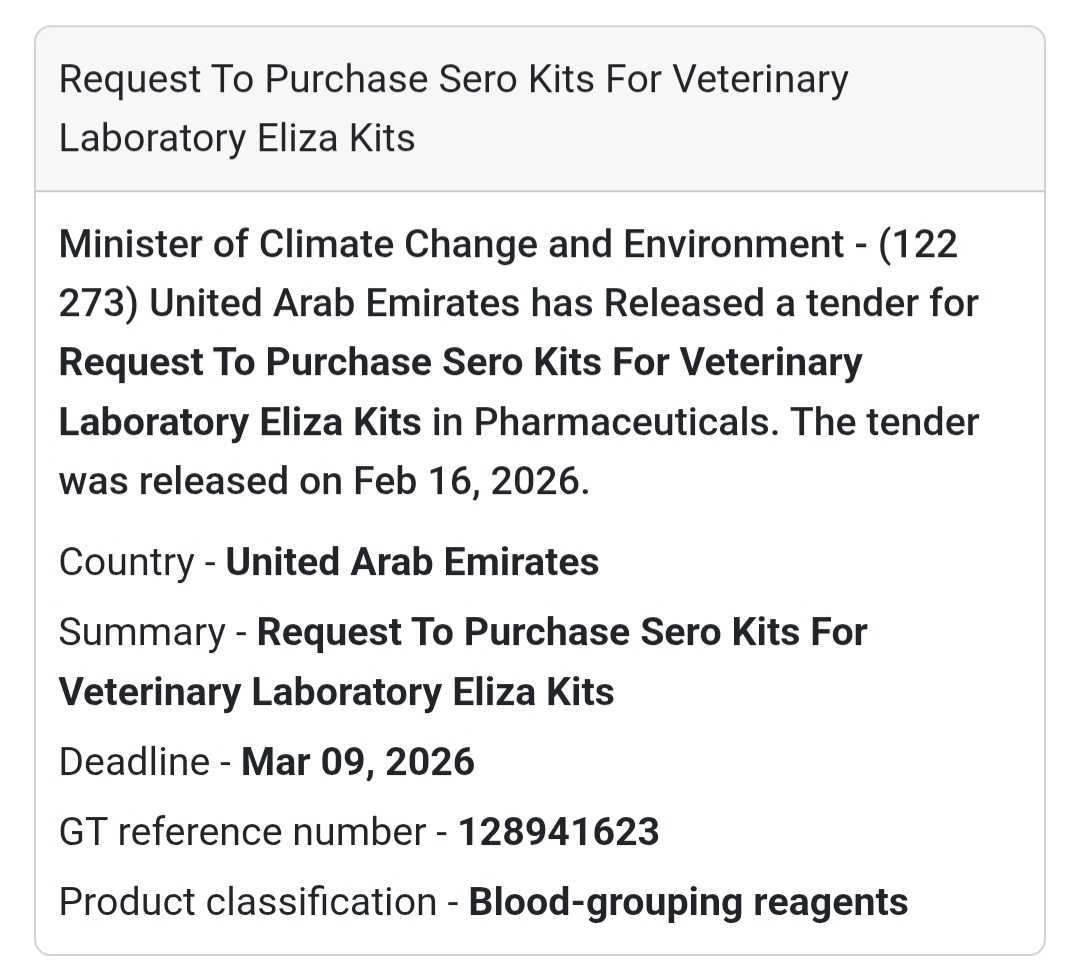Click the 'Summary' label
The height and width of the screenshot is (973, 1080).
point(142,632)
